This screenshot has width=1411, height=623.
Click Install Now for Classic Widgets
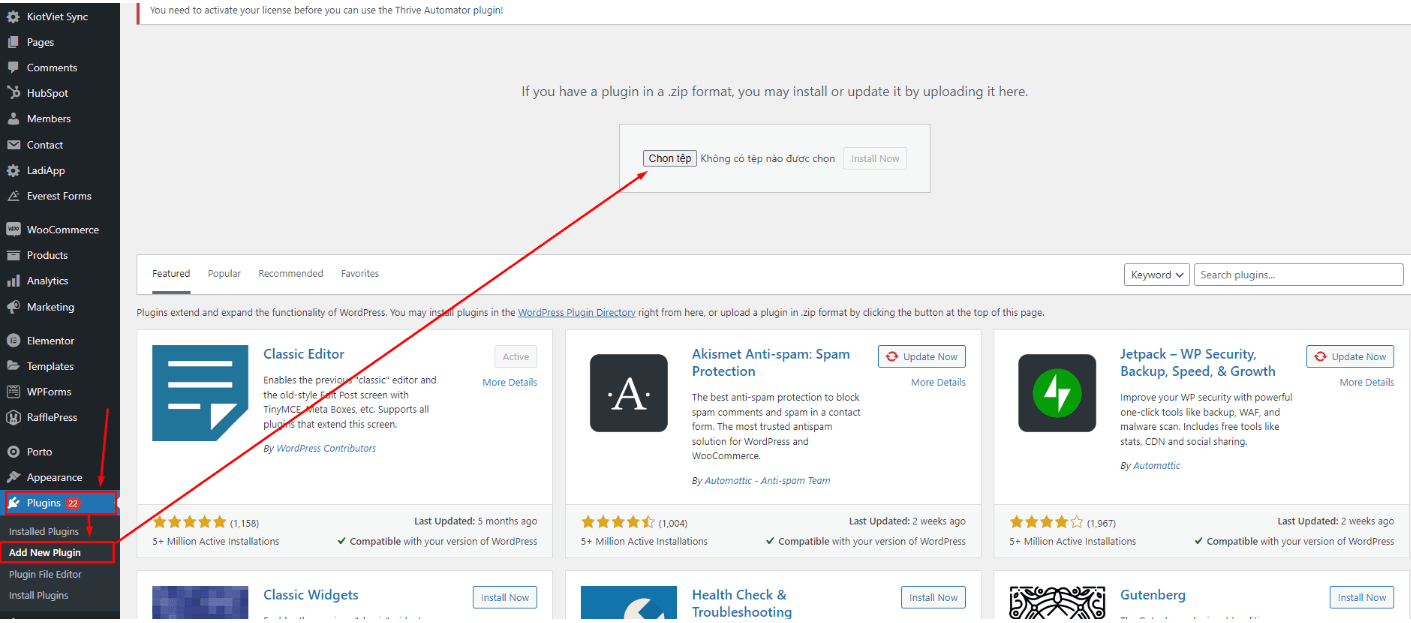pos(505,598)
